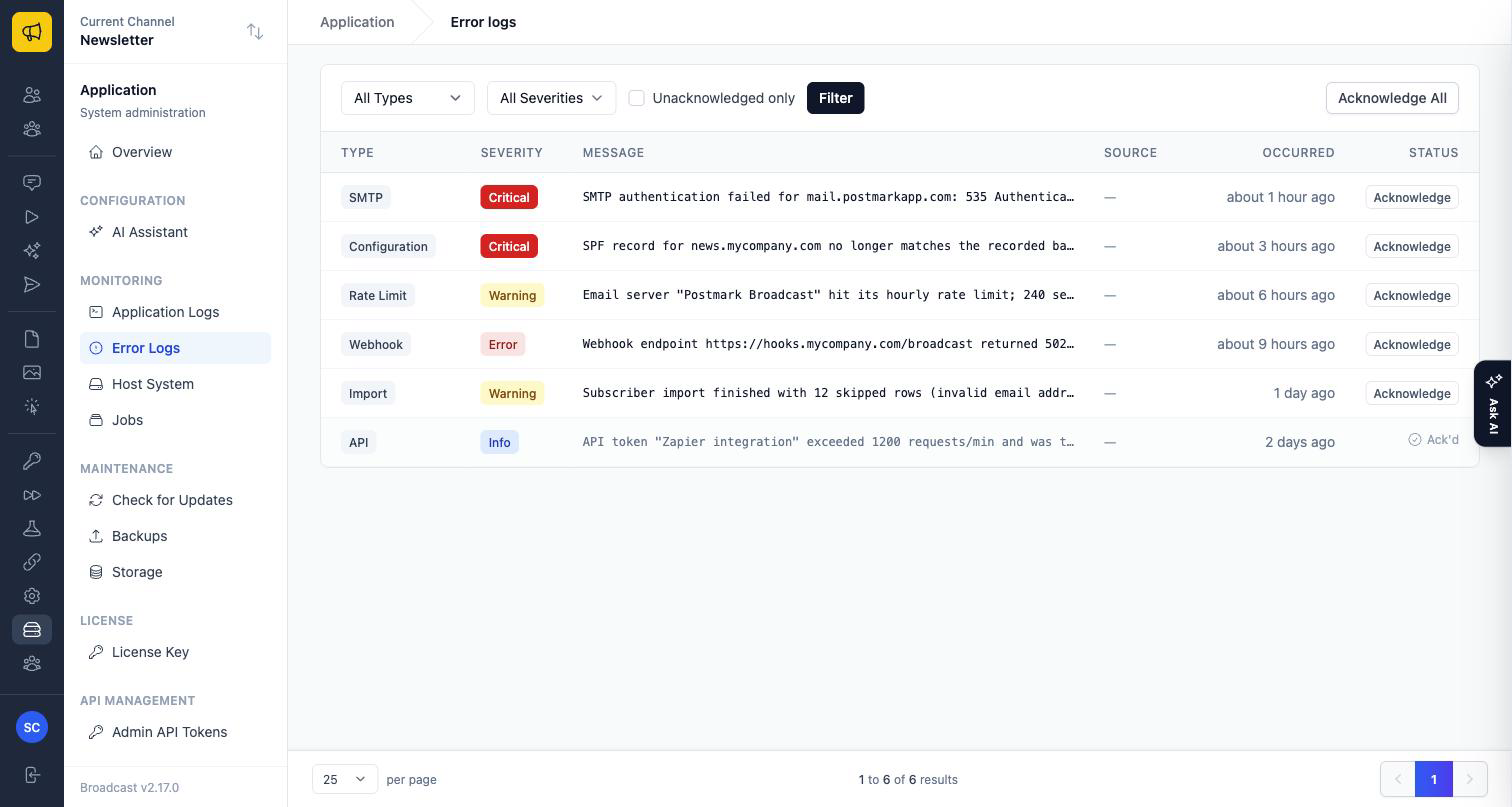Image resolution: width=1512 pixels, height=807 pixels.
Task: Expand the All Types dropdown
Action: 408,98
